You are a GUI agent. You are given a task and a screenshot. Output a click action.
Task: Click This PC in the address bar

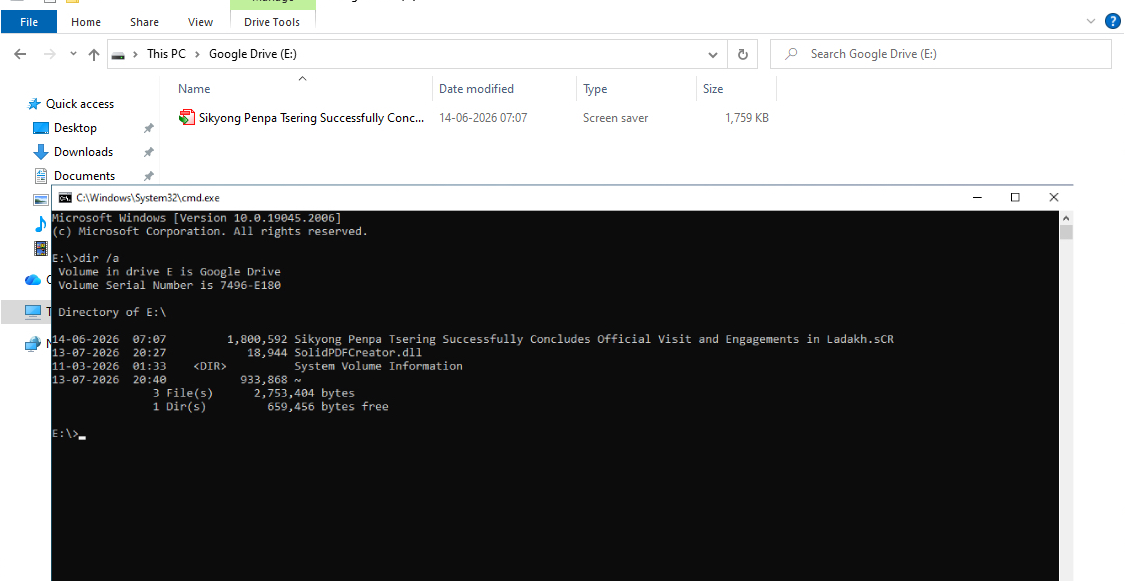tap(166, 54)
